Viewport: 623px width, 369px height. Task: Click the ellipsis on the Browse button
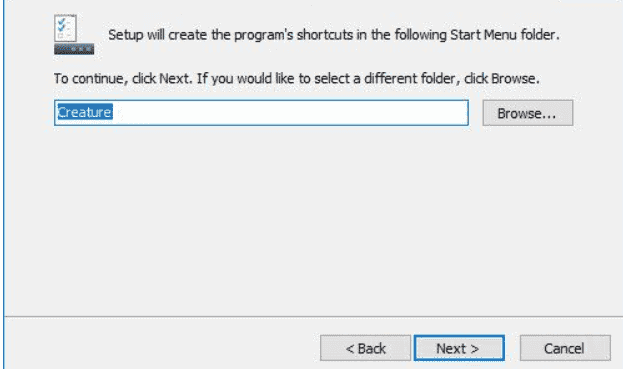pos(548,116)
